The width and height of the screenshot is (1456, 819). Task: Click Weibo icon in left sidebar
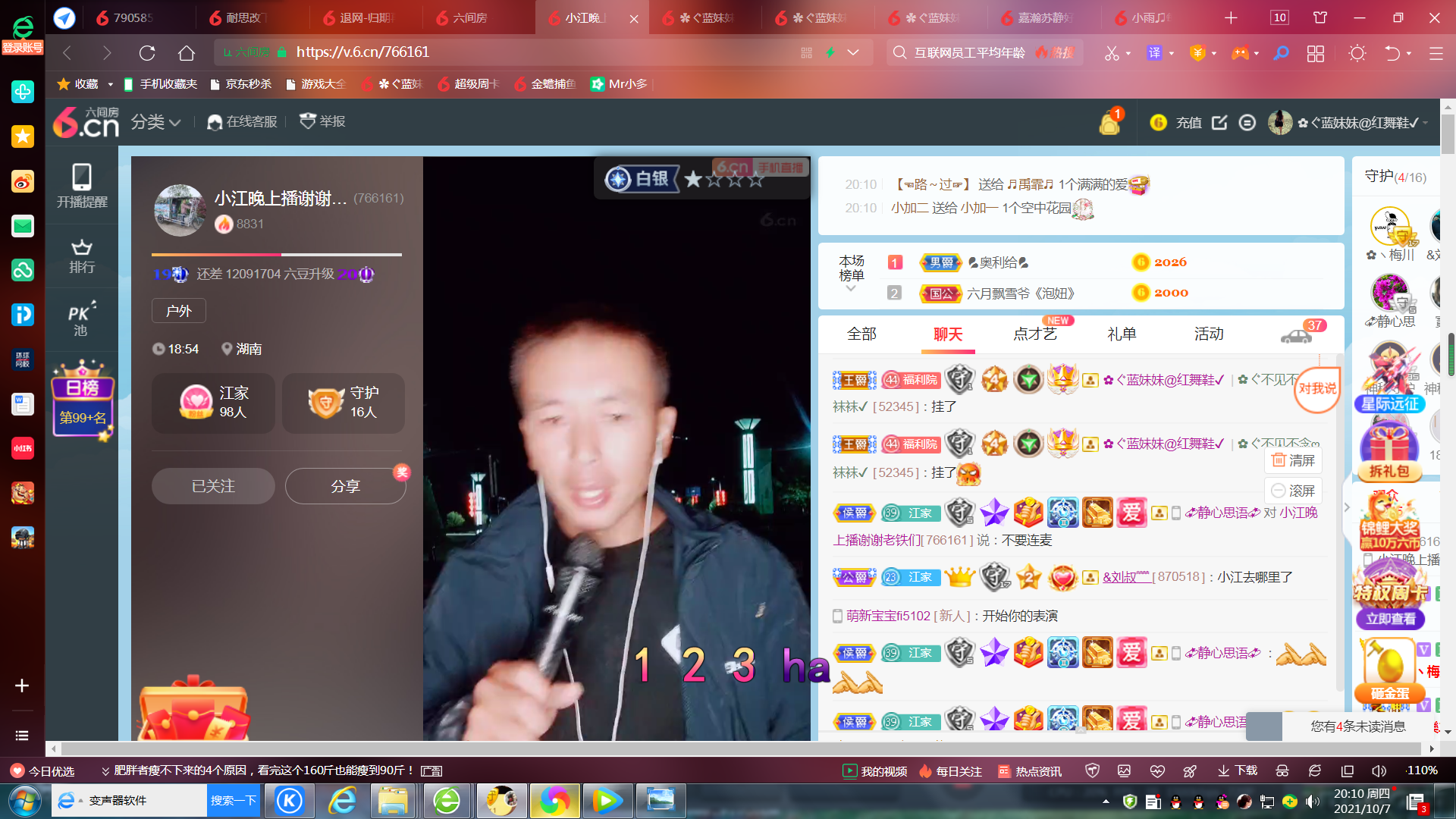point(23,182)
